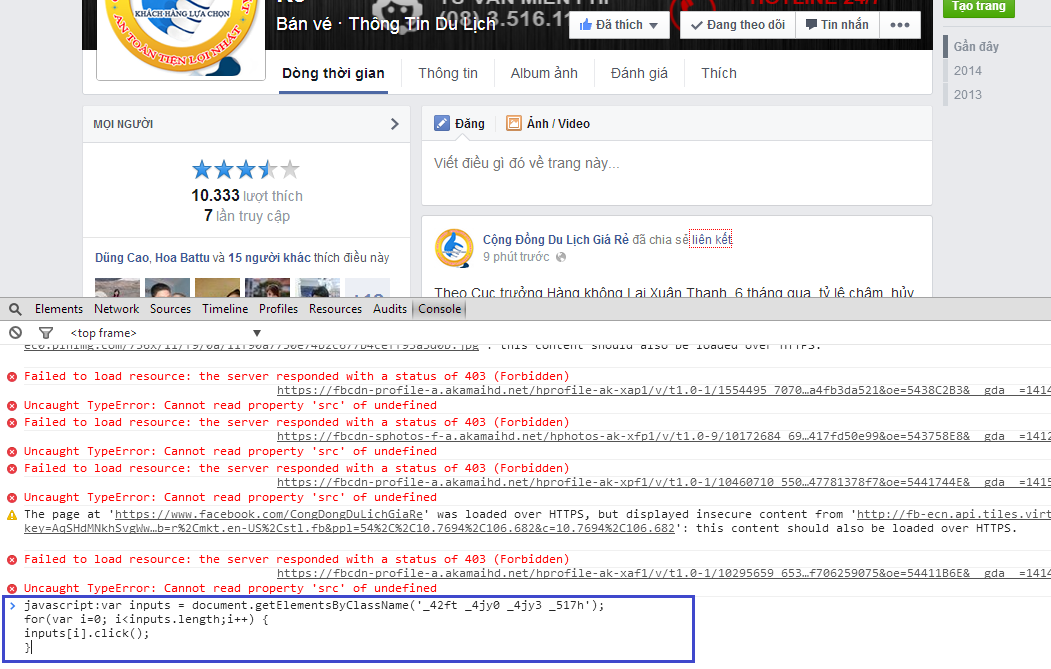The image size is (1051, 669).
Task: Click the DevTools search magnifier icon
Action: [x=15, y=309]
